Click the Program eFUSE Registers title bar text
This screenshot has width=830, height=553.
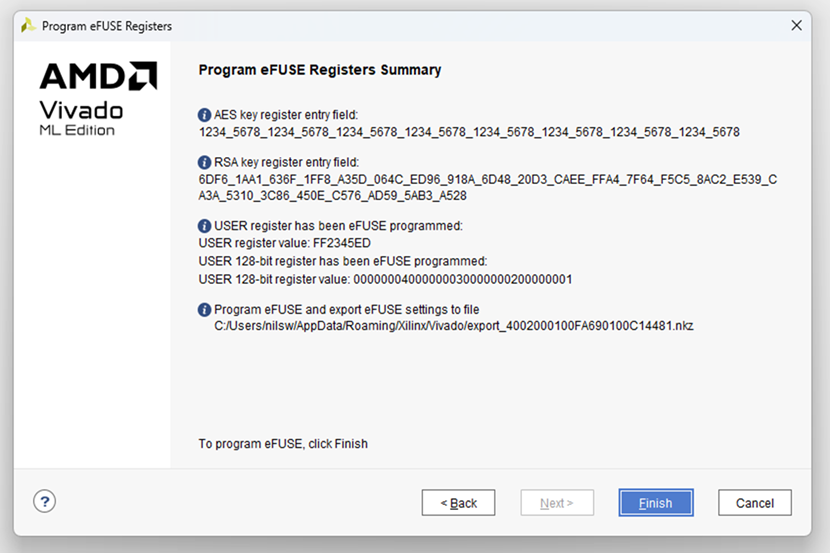point(107,26)
